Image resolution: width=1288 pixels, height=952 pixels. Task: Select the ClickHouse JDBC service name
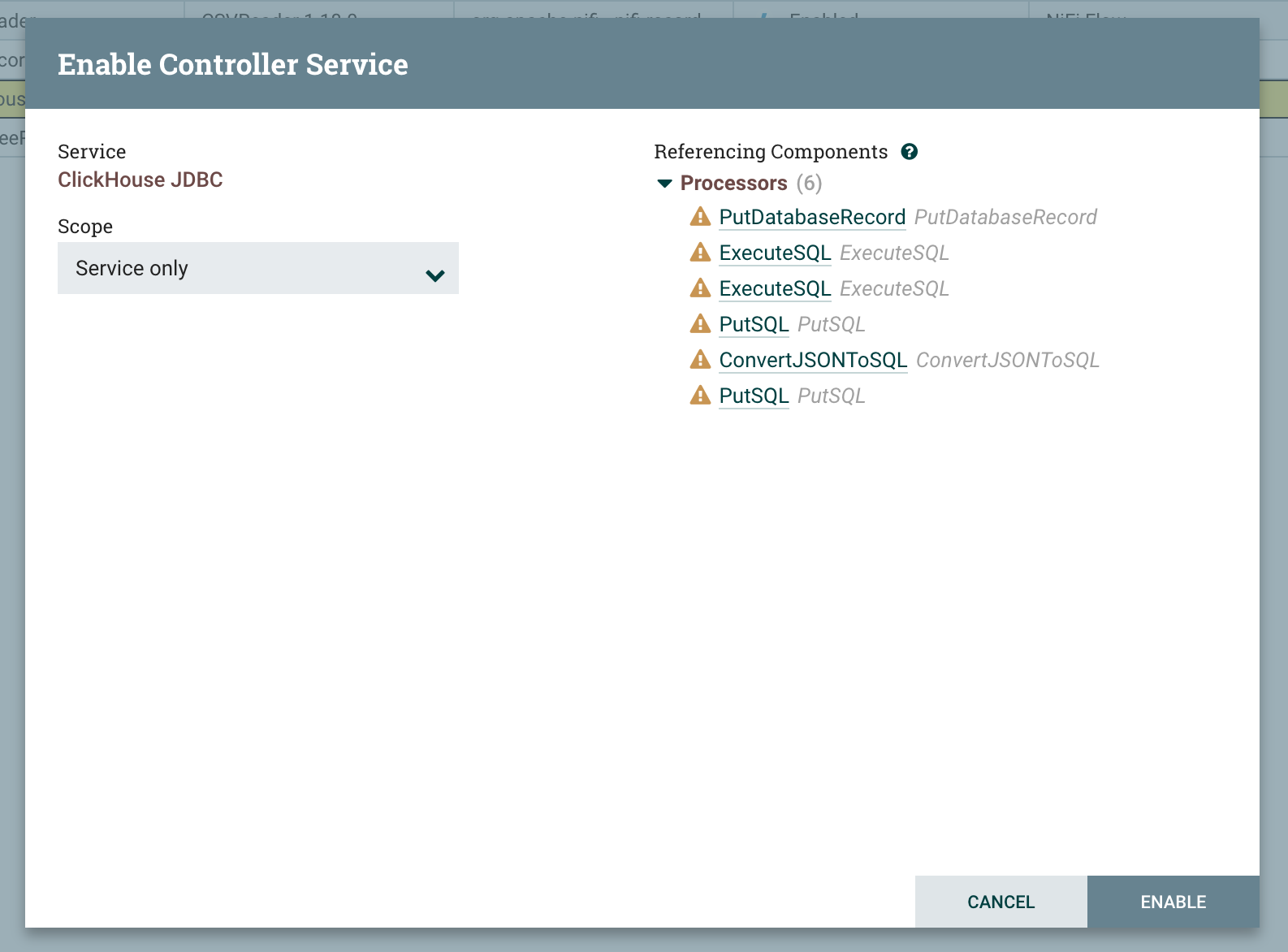click(x=140, y=180)
